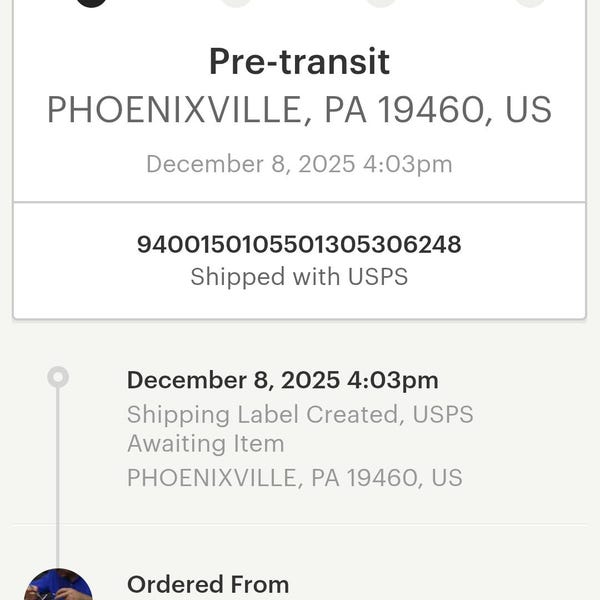Select tracking number 9400150105501305306248

tap(299, 244)
